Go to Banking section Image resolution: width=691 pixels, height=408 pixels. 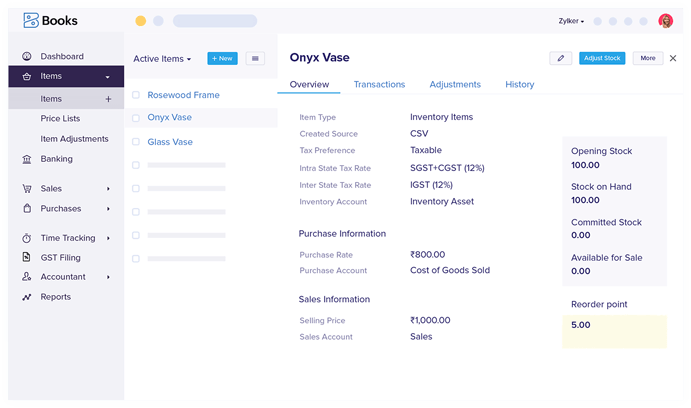(56, 159)
